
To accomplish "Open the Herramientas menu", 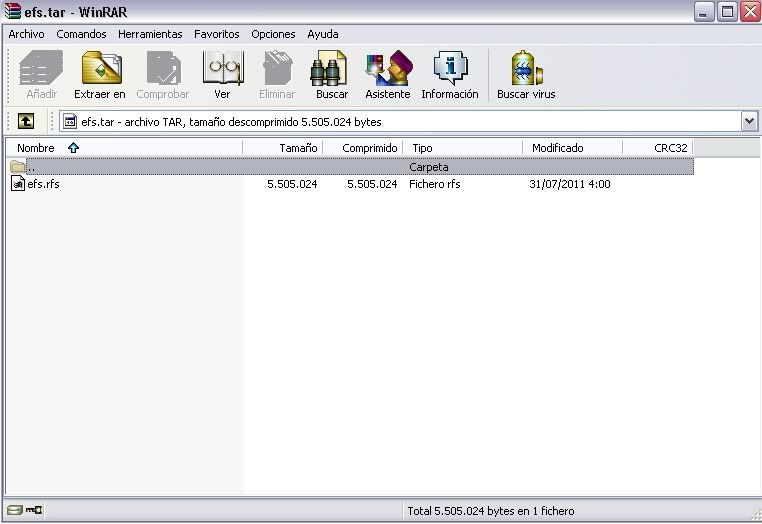I will coord(150,34).
